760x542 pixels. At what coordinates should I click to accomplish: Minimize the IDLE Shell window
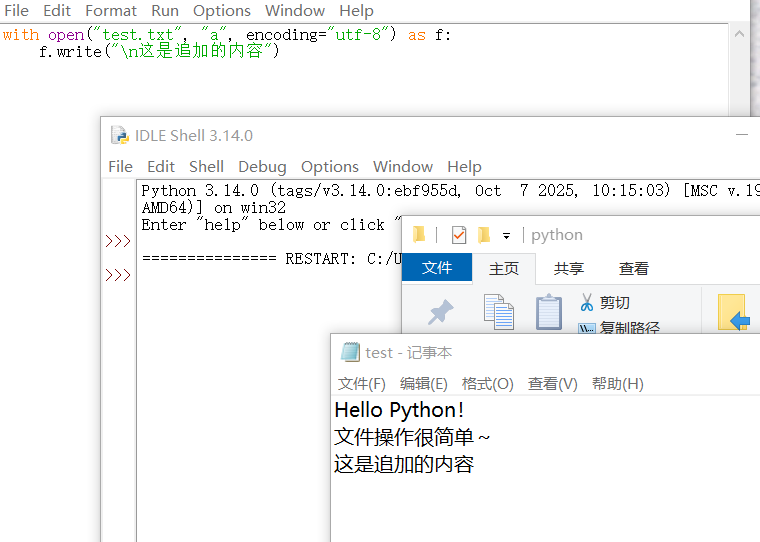742,134
